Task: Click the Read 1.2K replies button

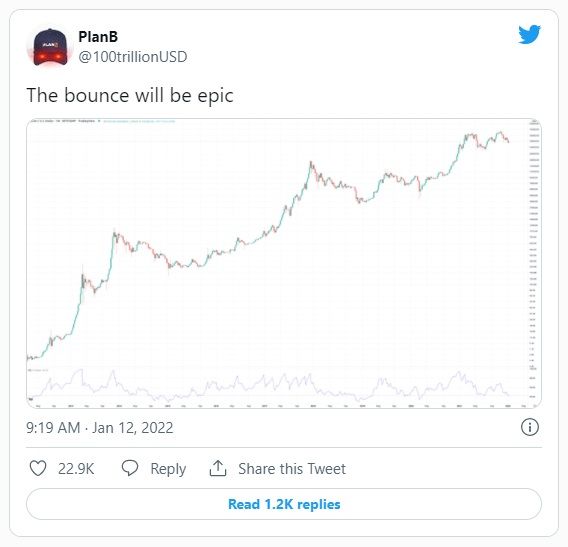Action: (x=284, y=504)
